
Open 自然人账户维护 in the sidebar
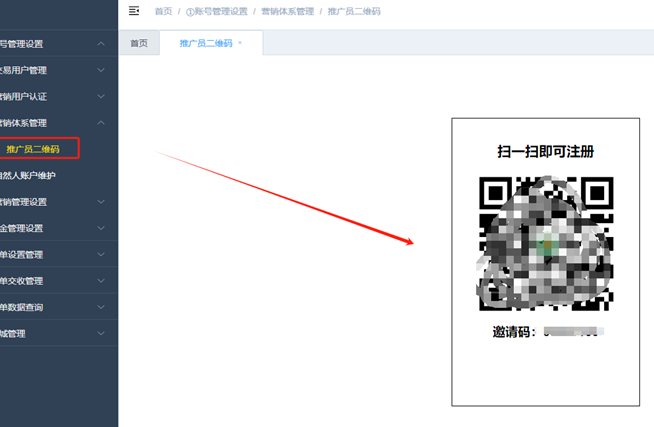coord(30,176)
